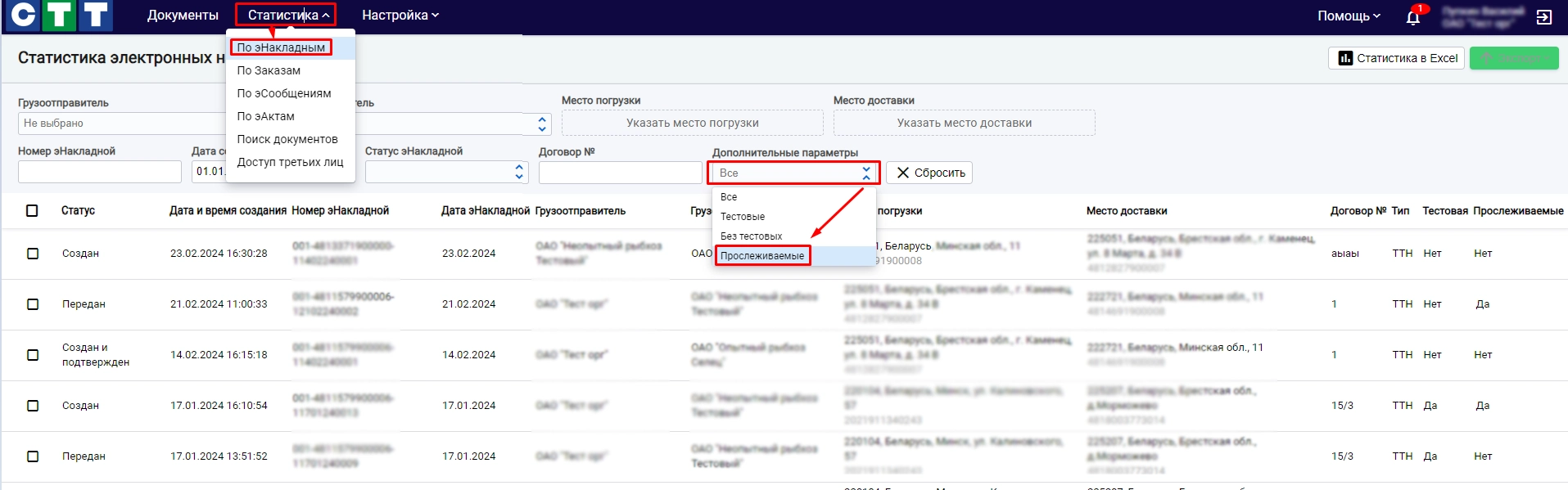The image size is (1568, 490).
Task: Click date cell 21.02.2024
Action: (x=468, y=304)
